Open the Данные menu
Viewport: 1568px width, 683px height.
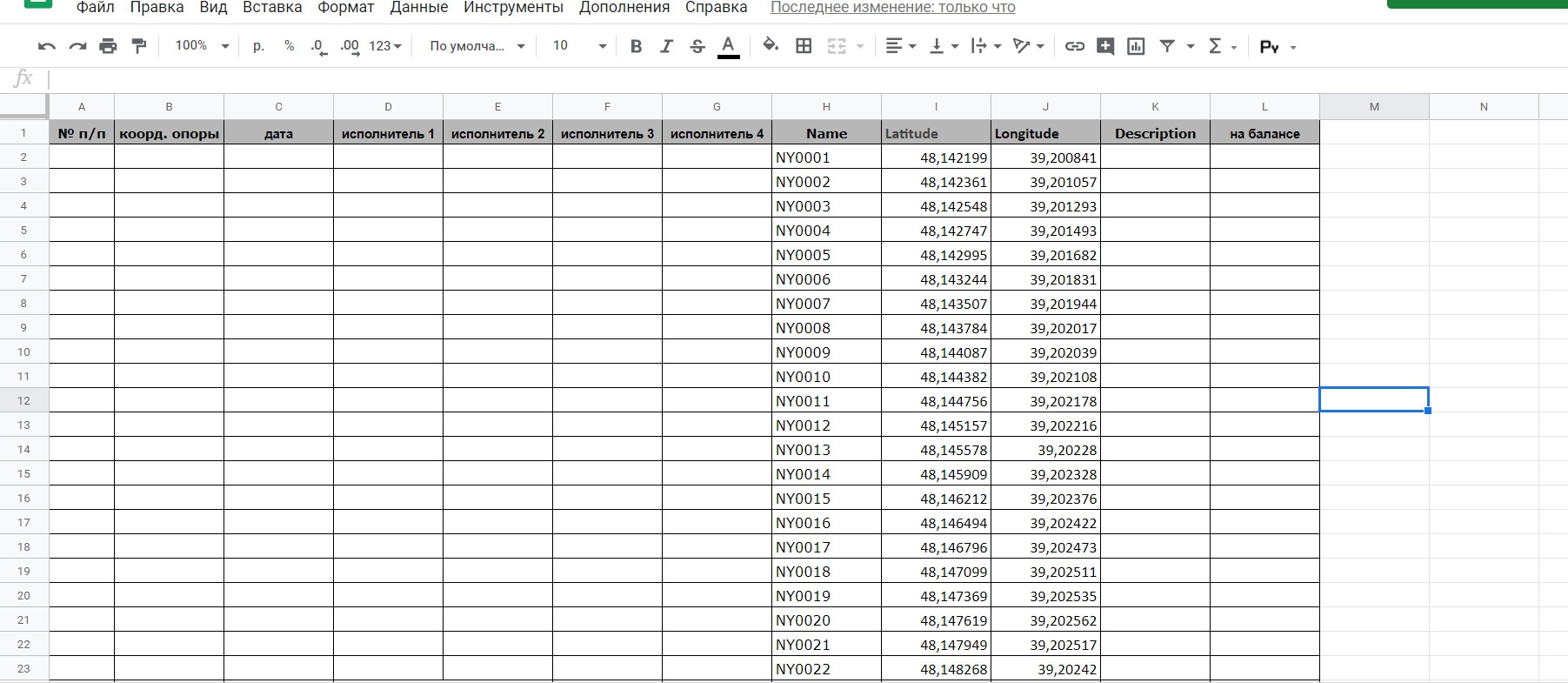(419, 8)
